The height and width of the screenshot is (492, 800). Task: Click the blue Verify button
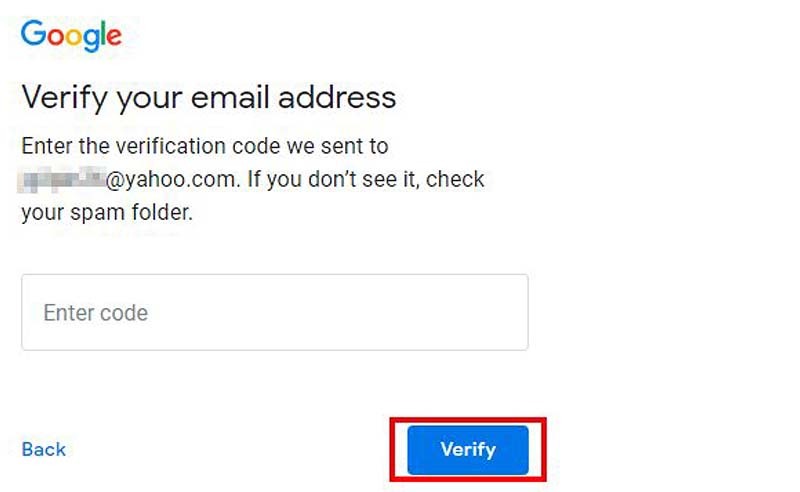pyautogui.click(x=467, y=450)
